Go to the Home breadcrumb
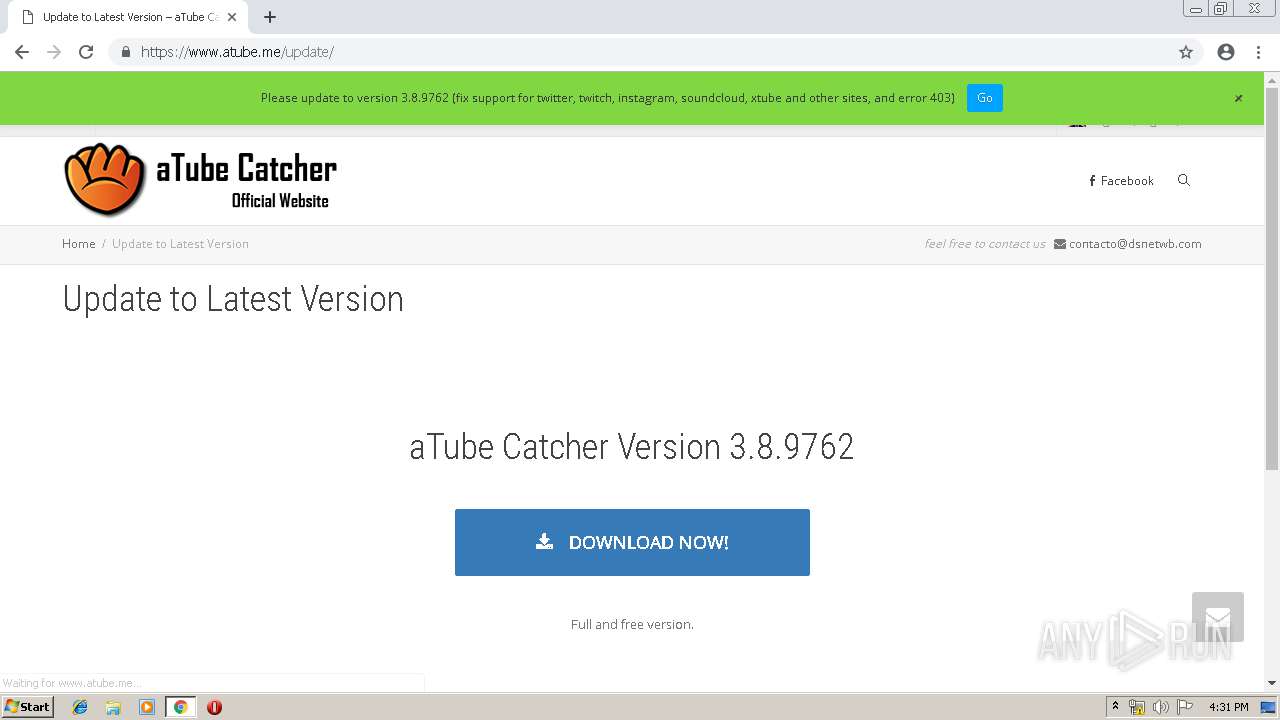 [x=79, y=244]
